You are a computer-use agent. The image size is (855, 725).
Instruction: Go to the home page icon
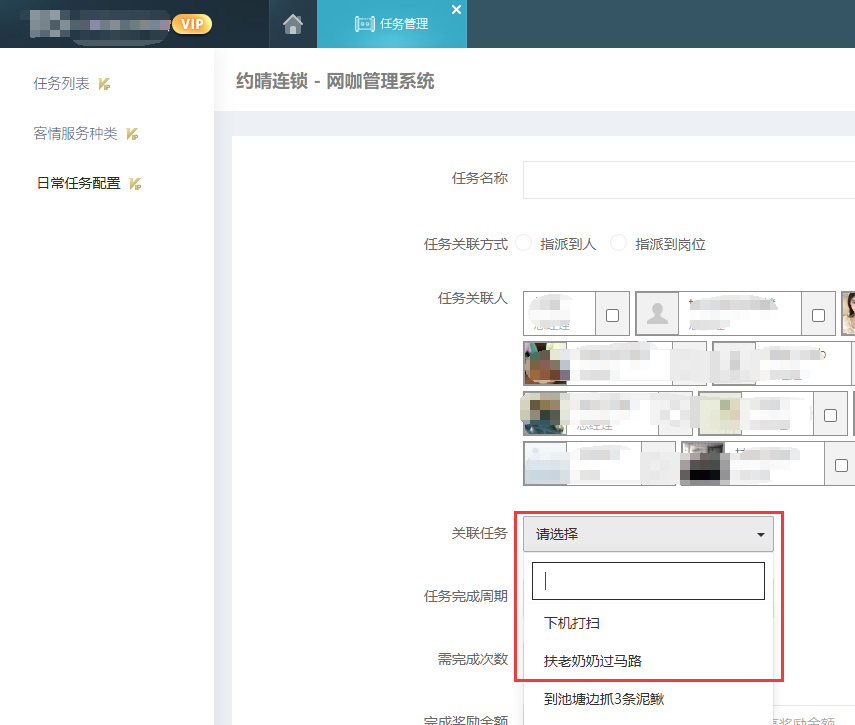[x=293, y=24]
